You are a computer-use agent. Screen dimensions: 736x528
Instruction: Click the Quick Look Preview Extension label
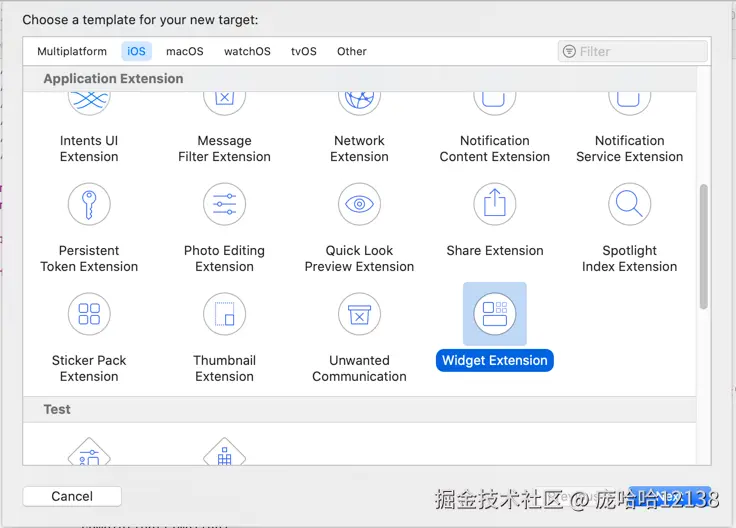(x=360, y=259)
